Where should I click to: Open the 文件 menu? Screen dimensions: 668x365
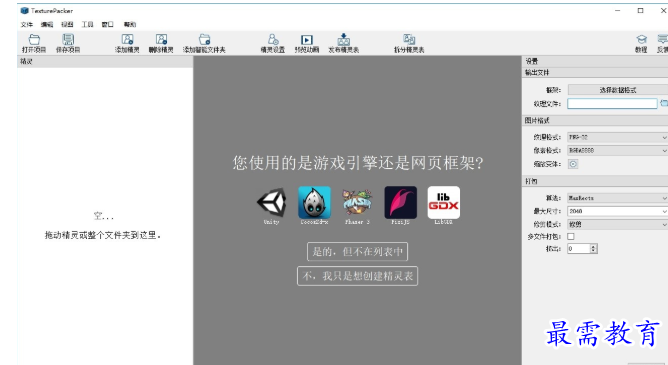(27, 25)
